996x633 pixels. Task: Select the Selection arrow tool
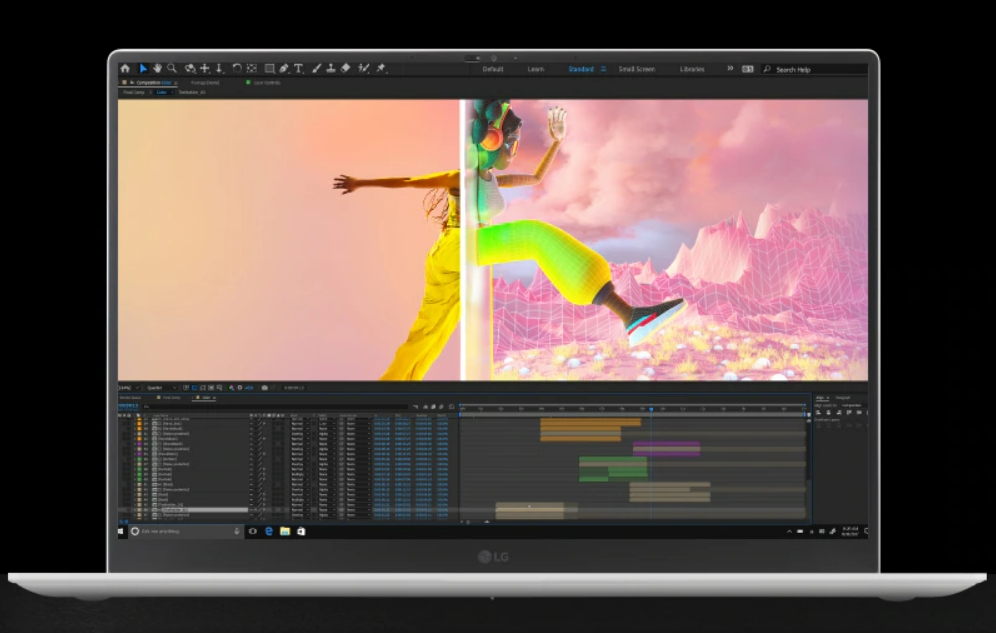(x=143, y=69)
